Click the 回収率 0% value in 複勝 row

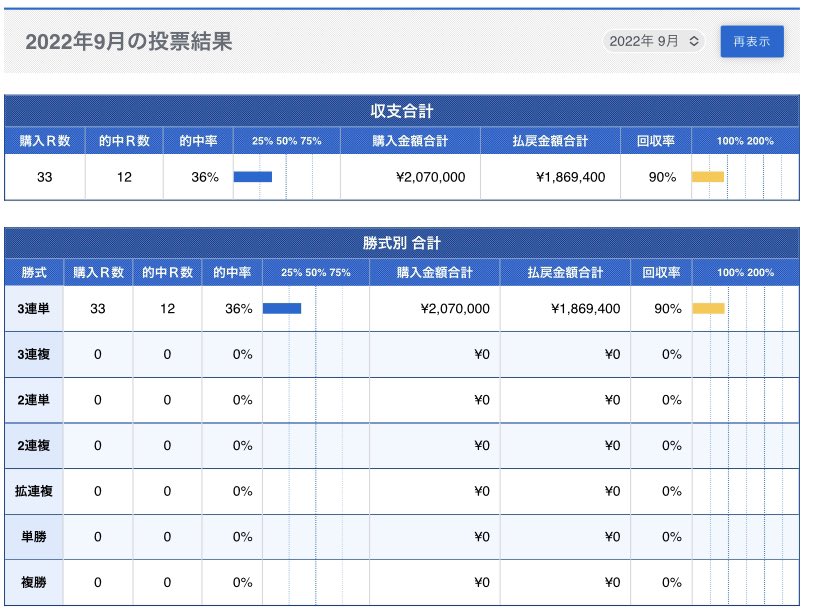[672, 582]
